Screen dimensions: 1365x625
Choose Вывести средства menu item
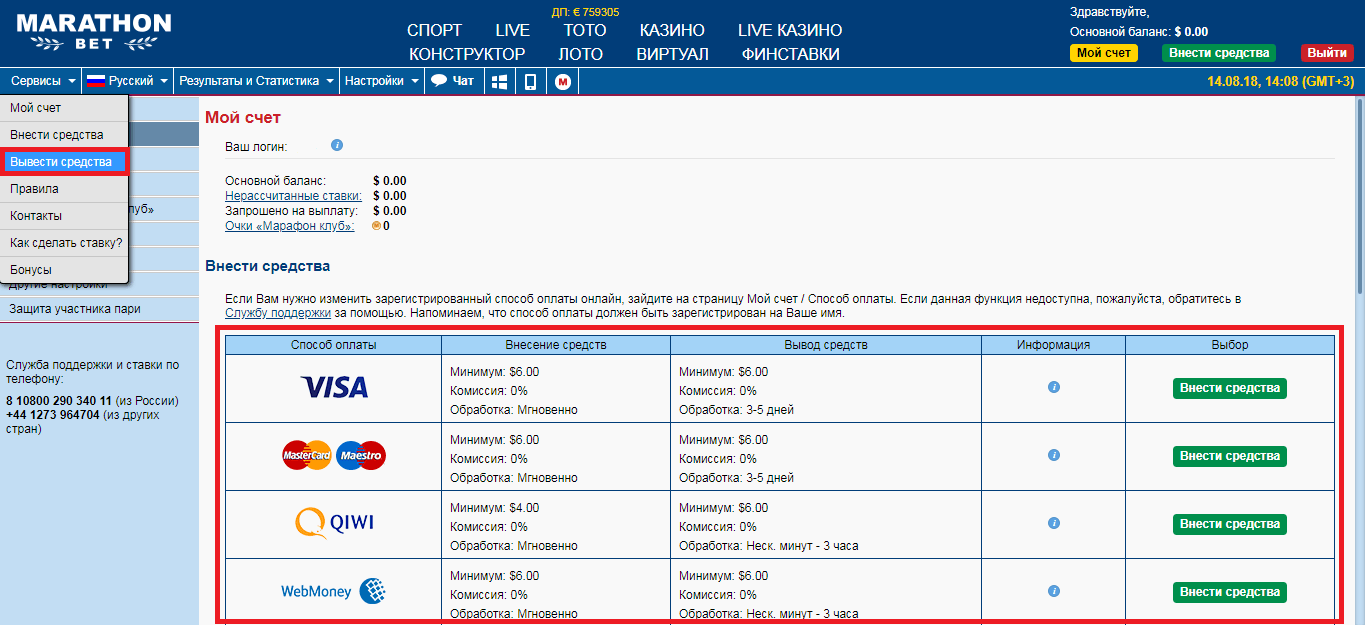(x=64, y=161)
